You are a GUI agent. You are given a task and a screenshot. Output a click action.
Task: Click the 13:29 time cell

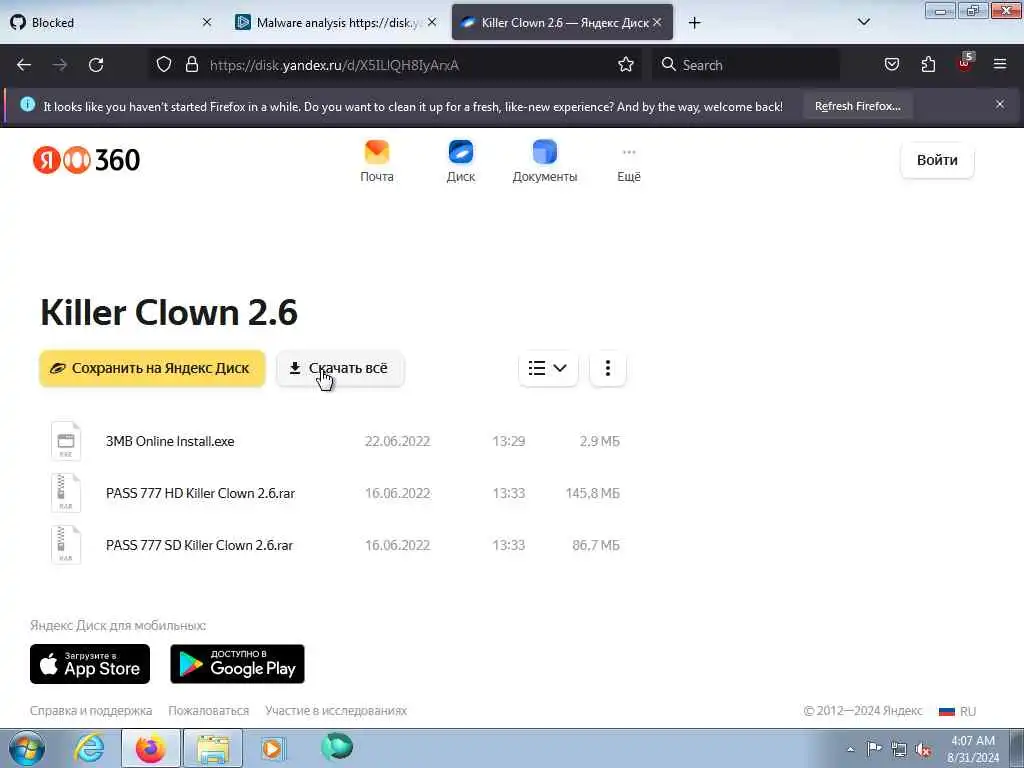508,441
